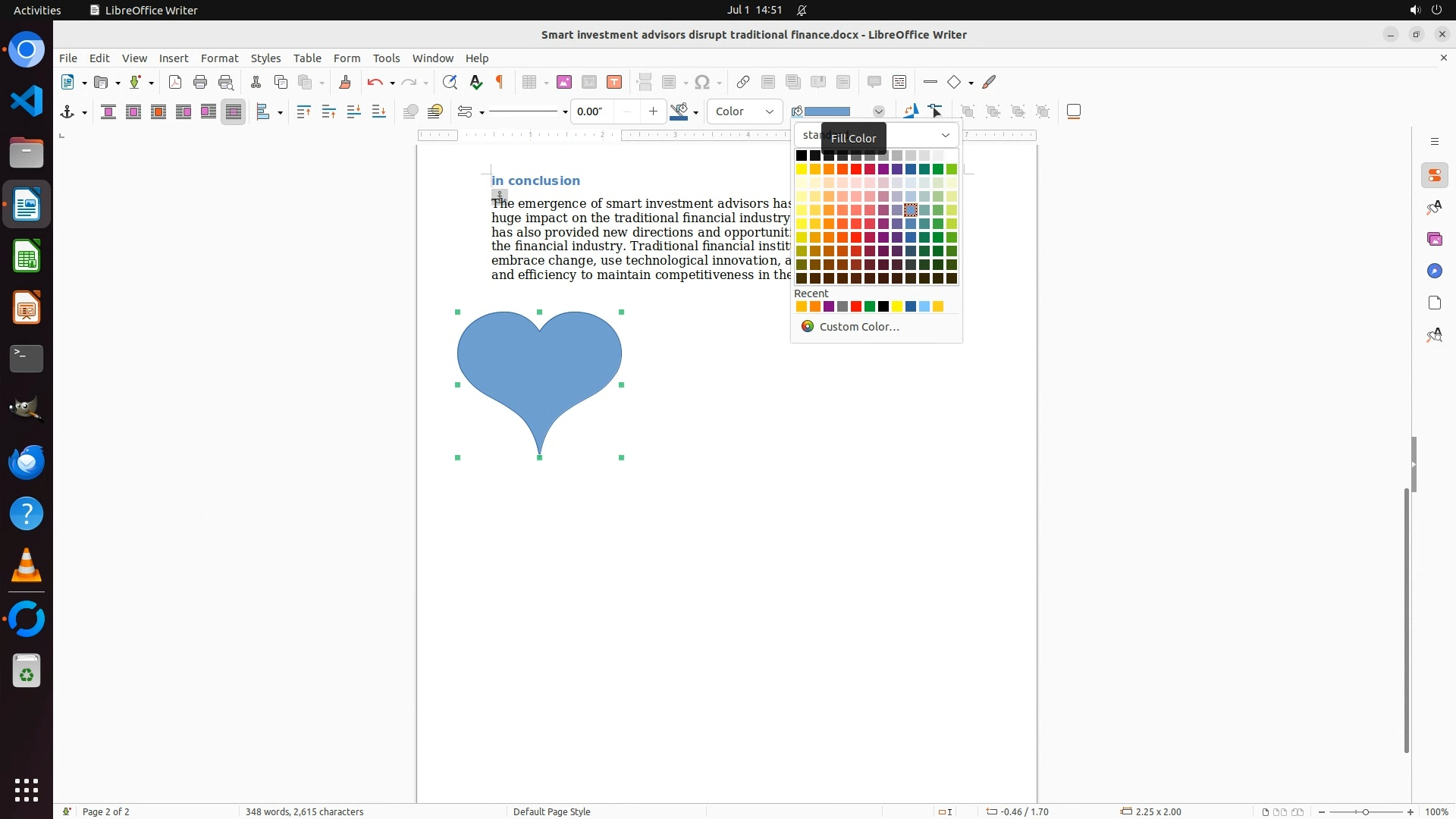Pick the black swatch in Recent colors
Screen dimensions: 1456x819
click(883, 307)
